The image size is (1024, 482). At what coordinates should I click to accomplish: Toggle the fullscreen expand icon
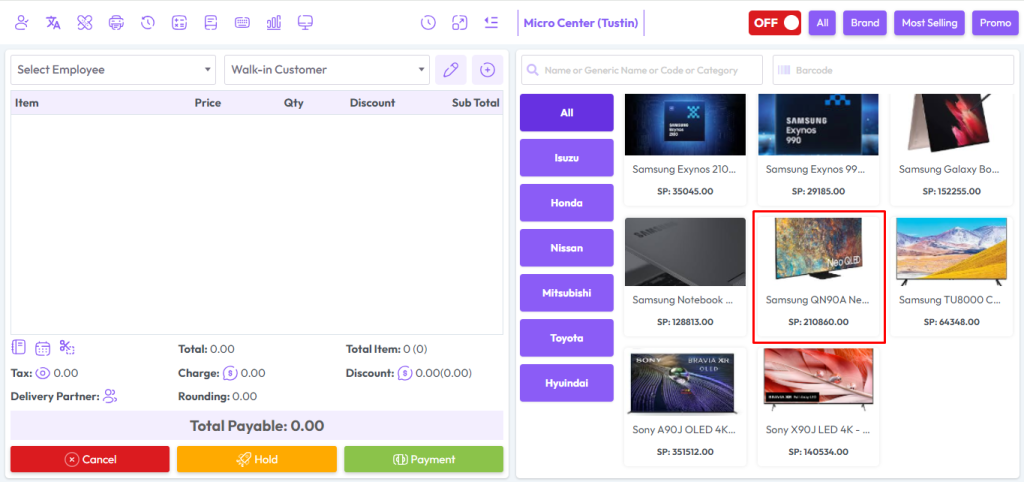pyautogui.click(x=460, y=23)
